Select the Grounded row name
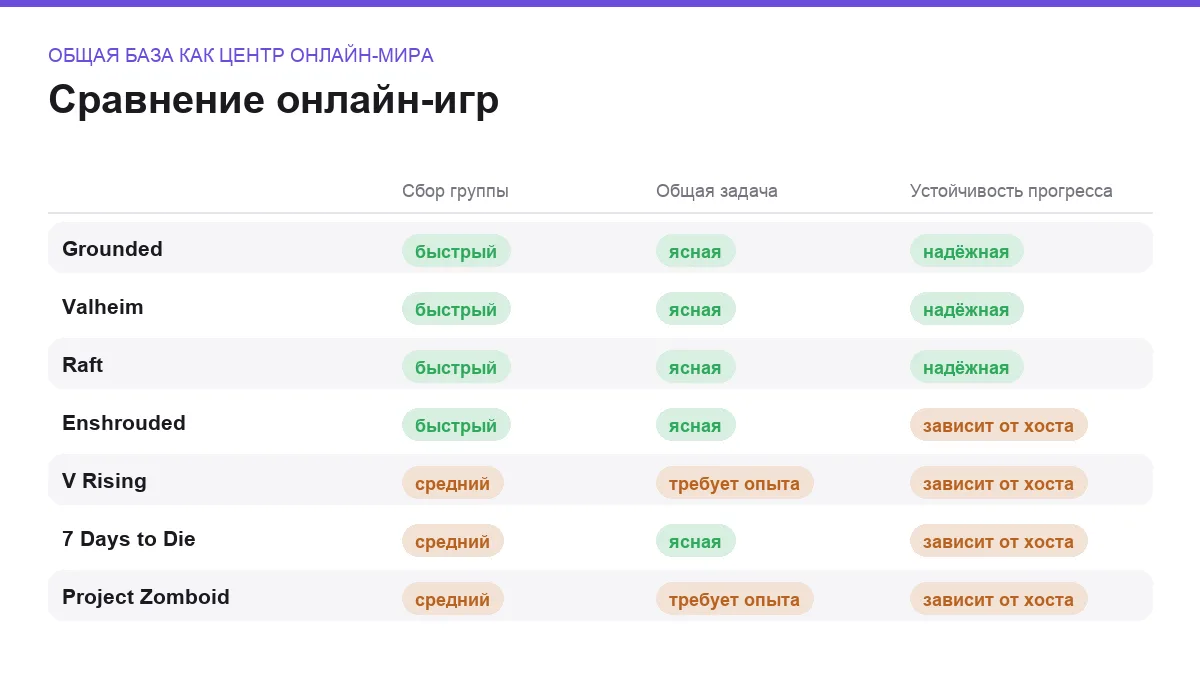Screen dimensions: 1200x676 click(x=112, y=249)
